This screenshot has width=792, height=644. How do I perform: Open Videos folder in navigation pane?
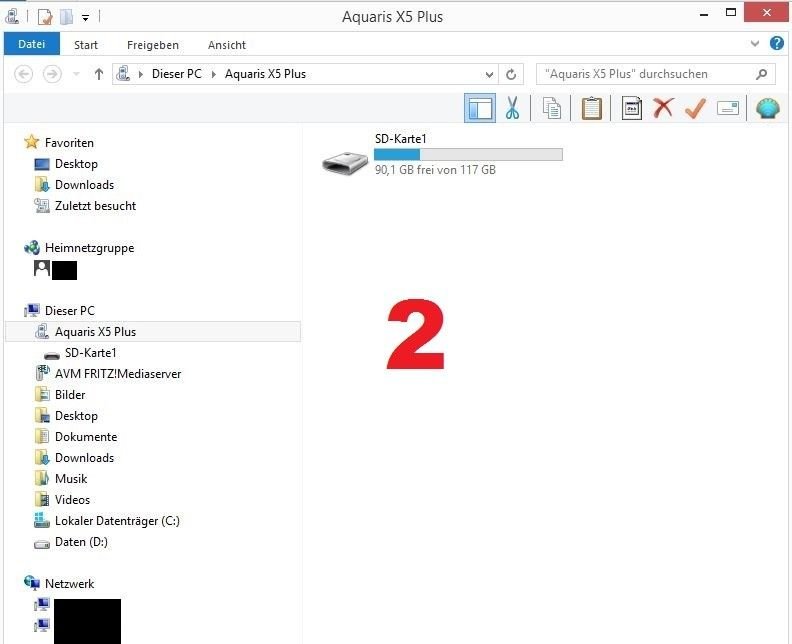tap(72, 500)
